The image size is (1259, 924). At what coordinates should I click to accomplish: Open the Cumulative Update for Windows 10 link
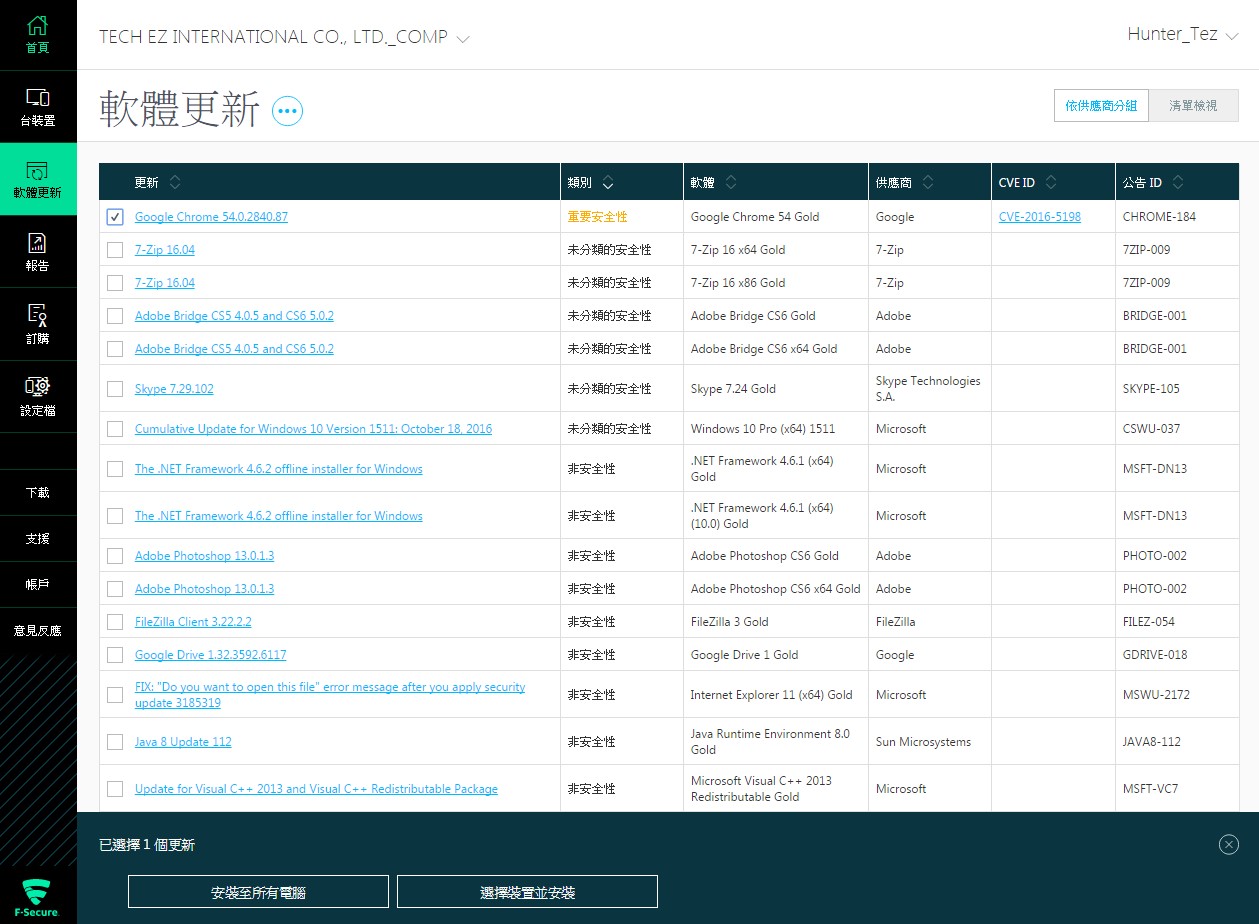pyautogui.click(x=313, y=429)
